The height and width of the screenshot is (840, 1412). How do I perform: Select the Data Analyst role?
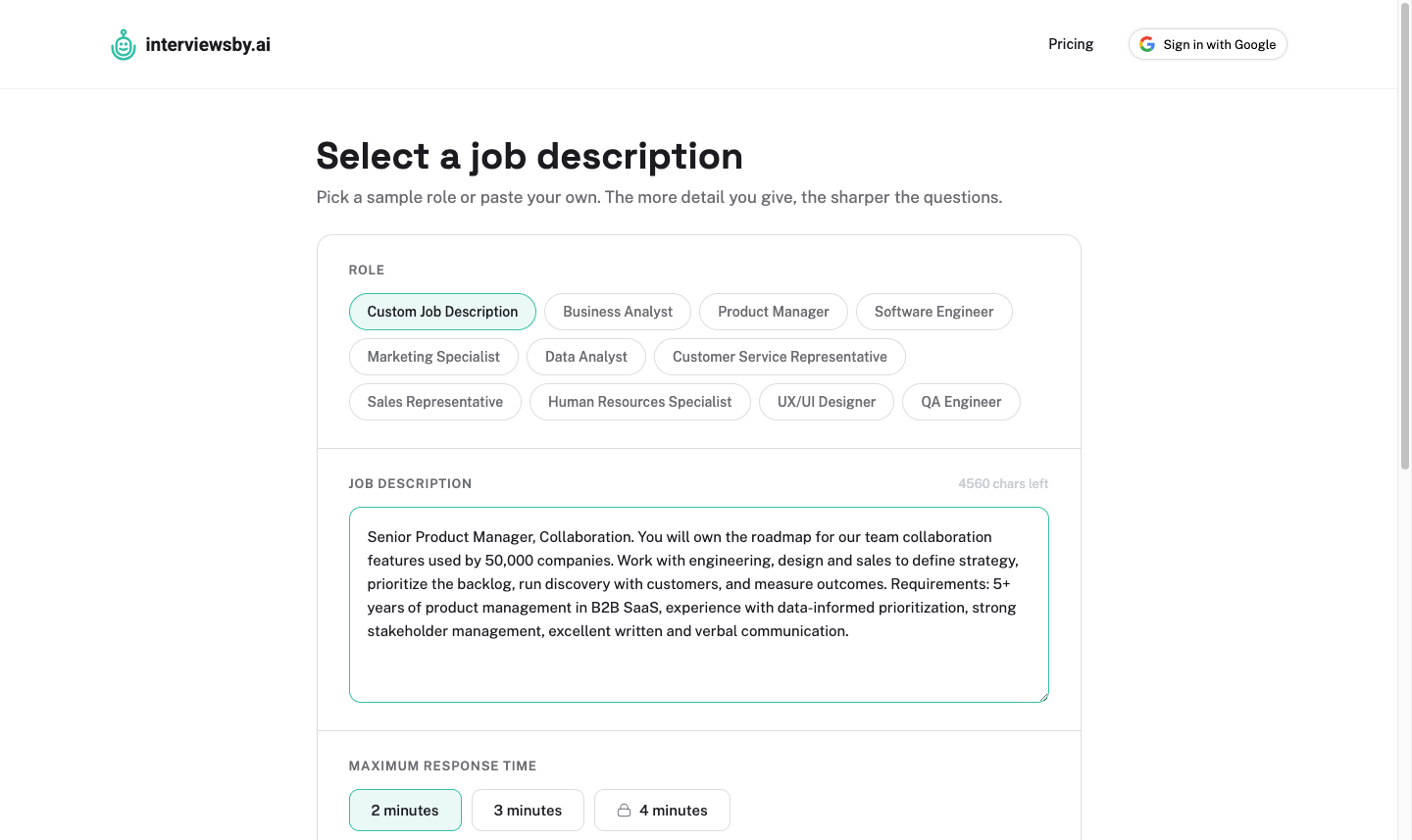(586, 357)
